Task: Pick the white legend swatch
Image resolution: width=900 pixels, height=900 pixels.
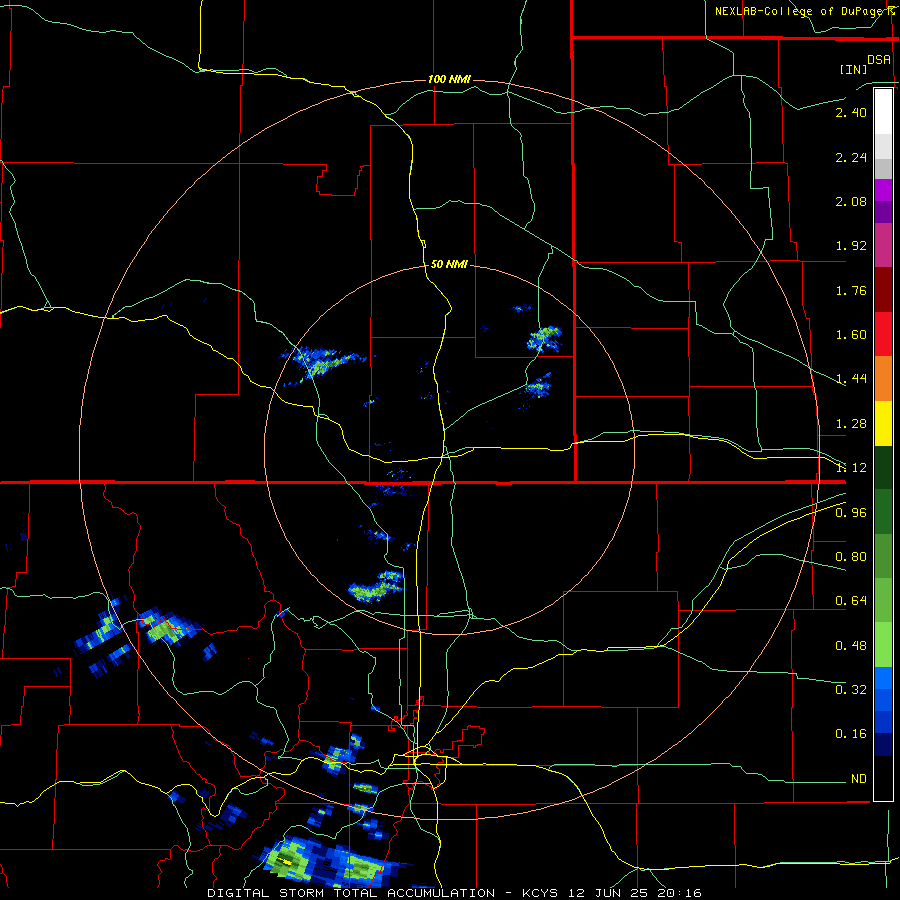Action: 883,112
